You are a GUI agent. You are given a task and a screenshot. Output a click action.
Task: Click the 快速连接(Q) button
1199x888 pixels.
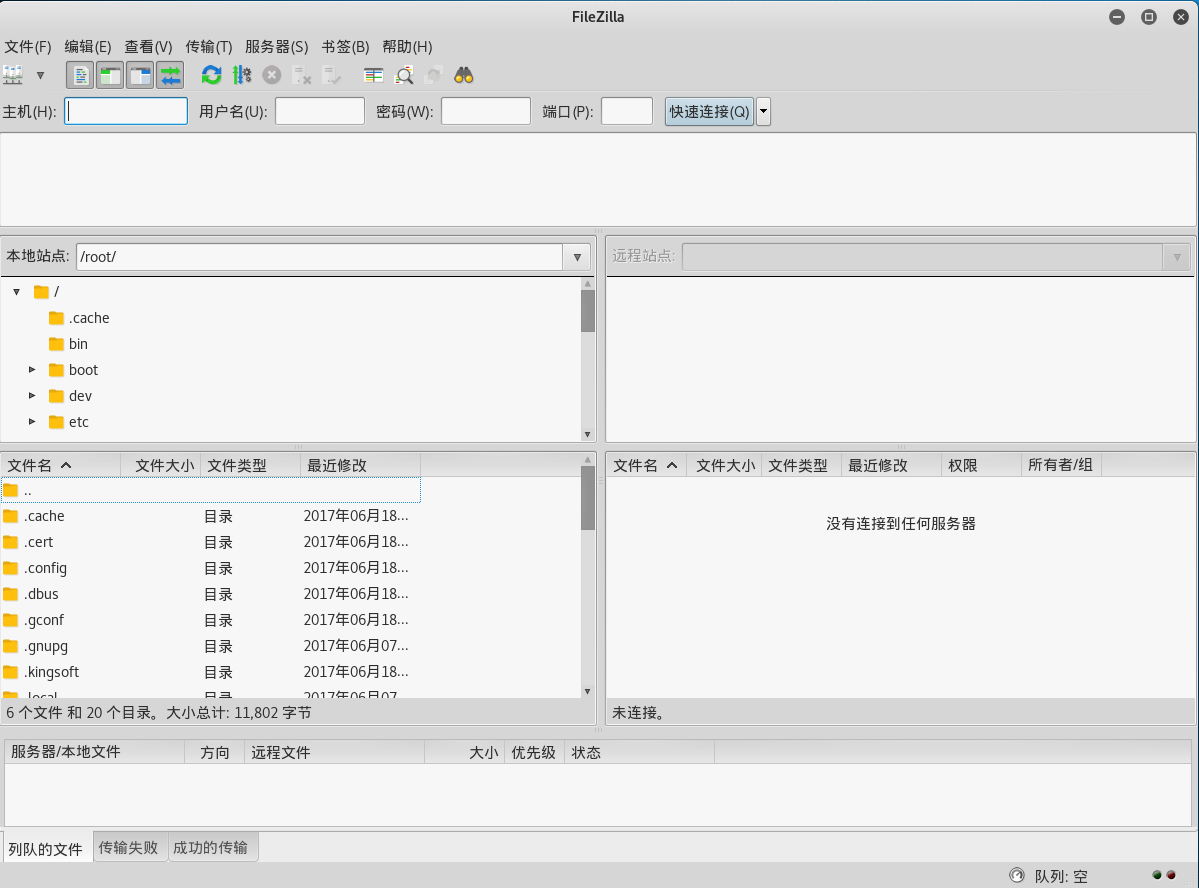pos(709,111)
